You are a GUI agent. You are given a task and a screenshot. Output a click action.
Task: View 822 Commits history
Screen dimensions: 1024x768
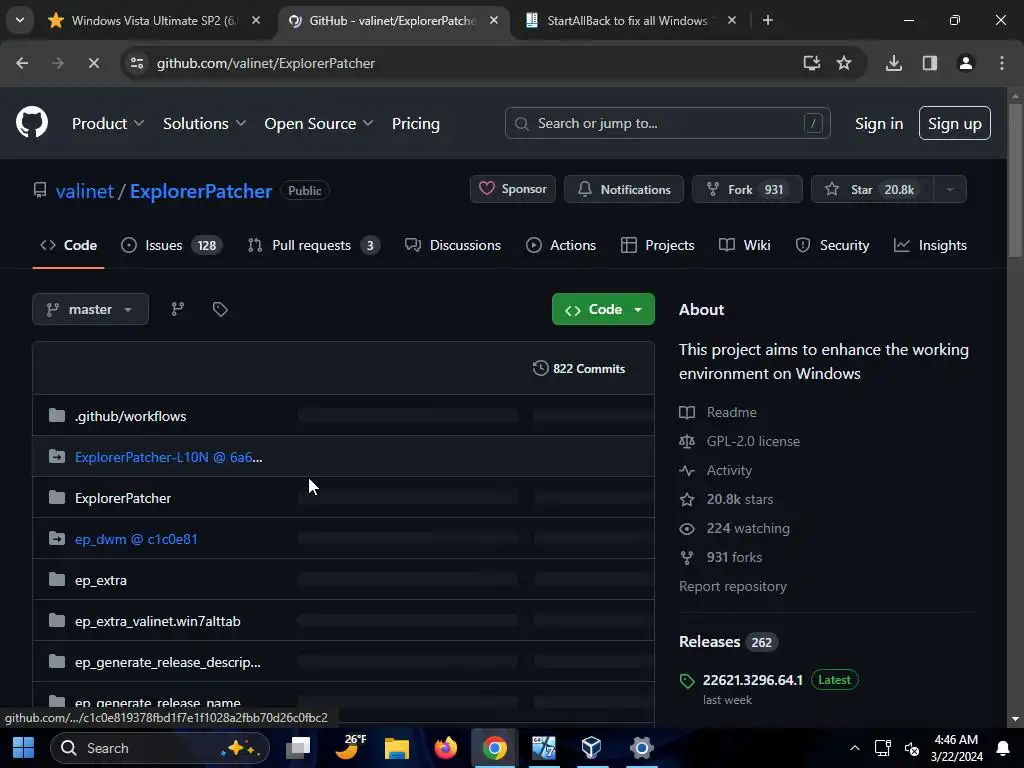tap(579, 369)
